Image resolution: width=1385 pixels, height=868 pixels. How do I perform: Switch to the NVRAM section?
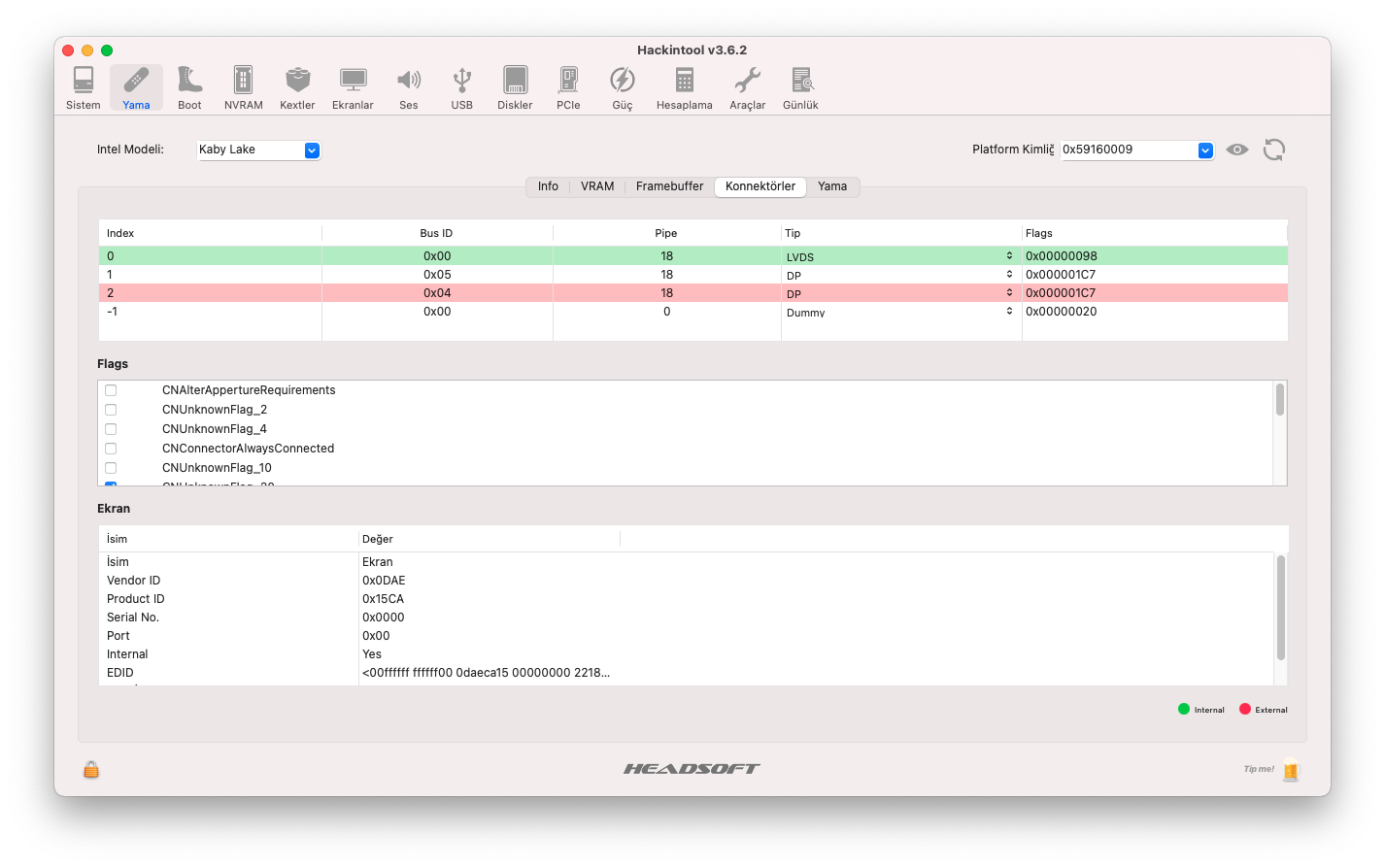click(243, 87)
